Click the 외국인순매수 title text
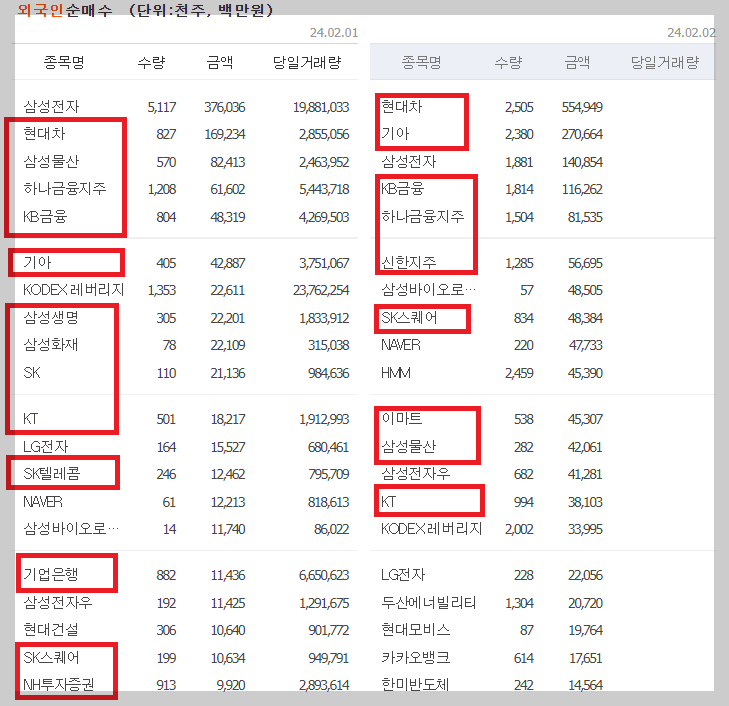The image size is (729, 706). [65, 10]
